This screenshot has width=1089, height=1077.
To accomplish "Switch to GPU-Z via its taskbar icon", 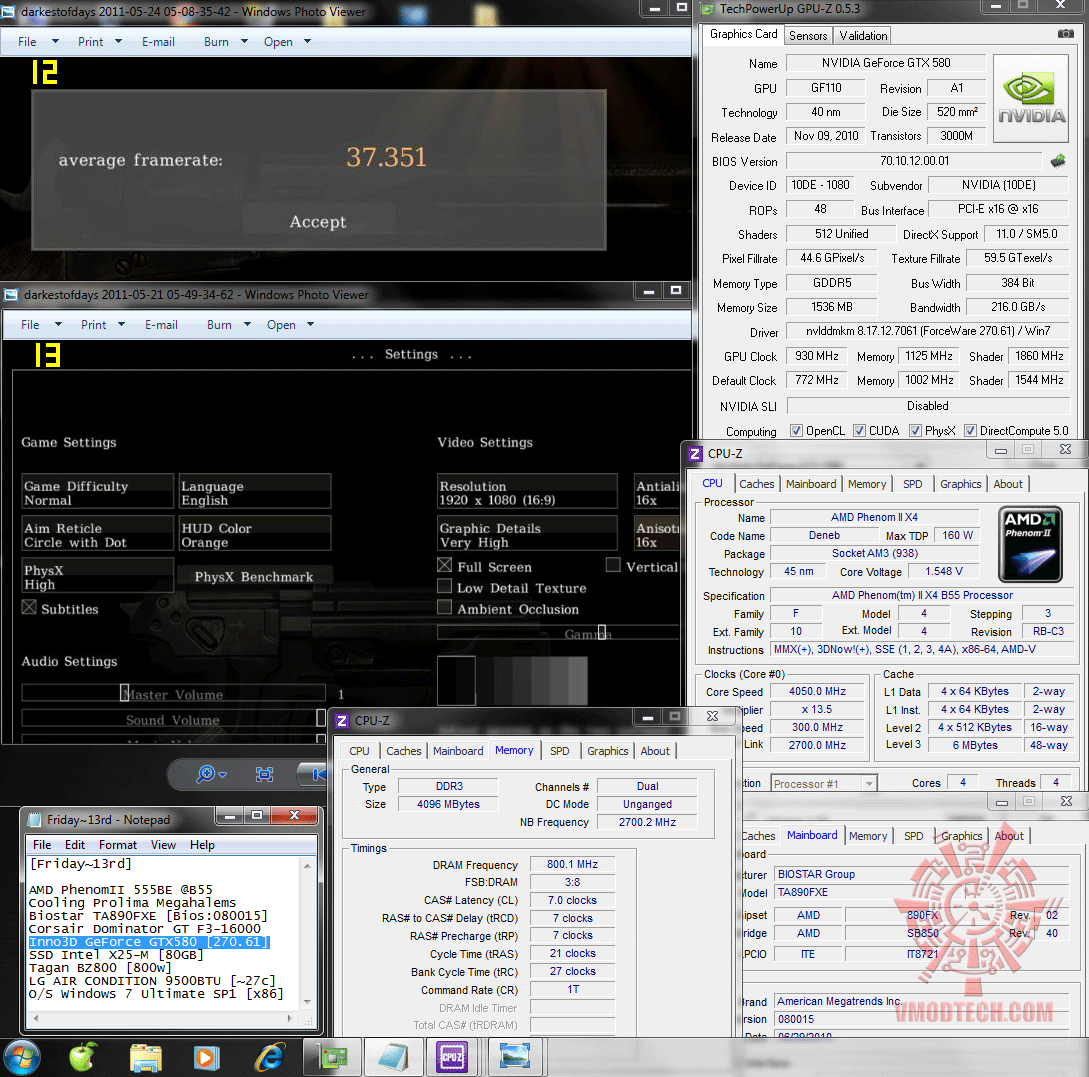I will coord(333,1058).
